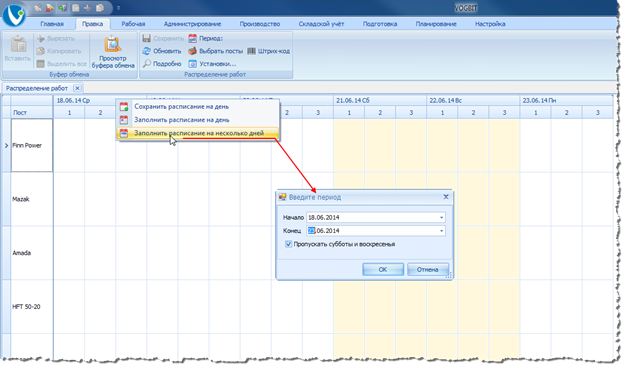Screen dimensions: 624x366
Task: Open the Складской учёт ribbon tab
Action: [321, 24]
